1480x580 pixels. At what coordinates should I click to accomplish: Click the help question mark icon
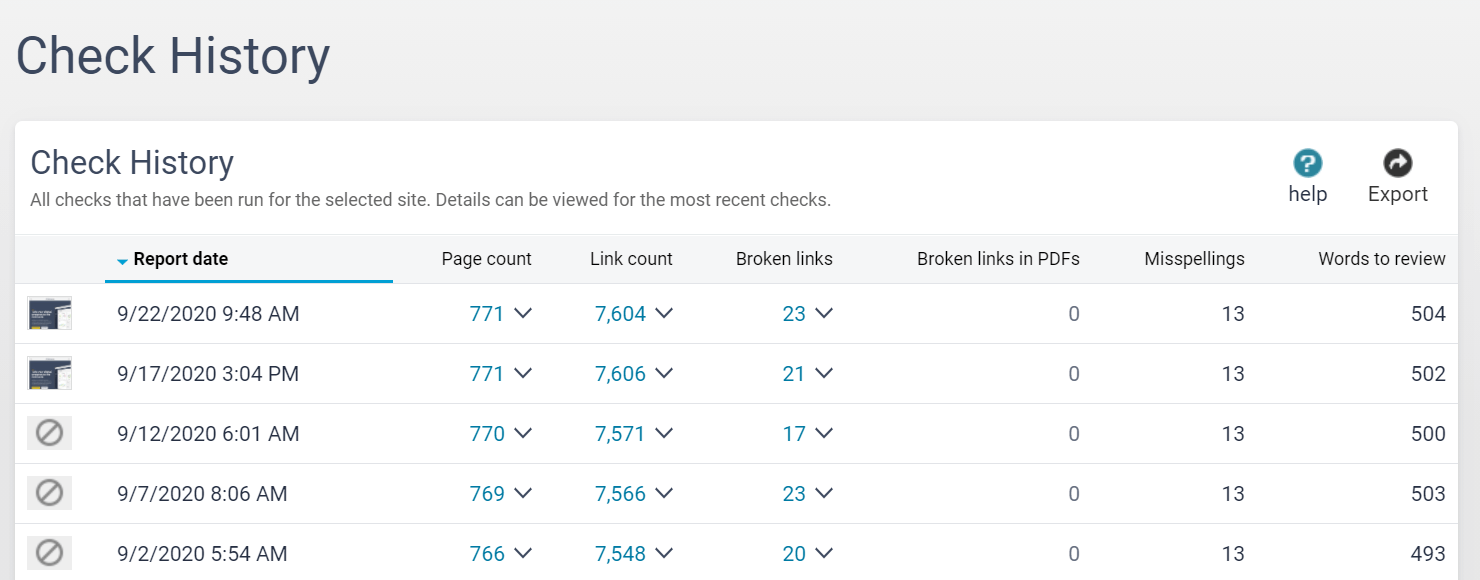coord(1307,163)
